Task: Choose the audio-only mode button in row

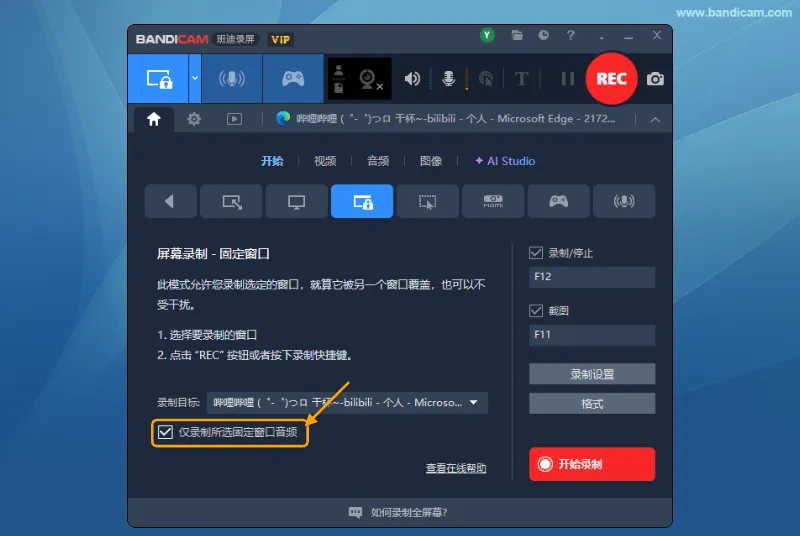Action: point(624,201)
